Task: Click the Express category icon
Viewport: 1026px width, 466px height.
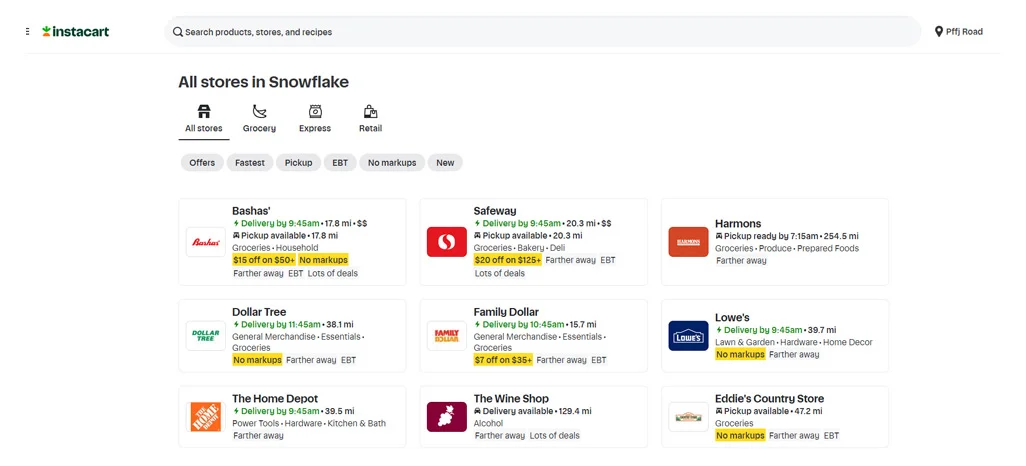Action: pyautogui.click(x=315, y=111)
